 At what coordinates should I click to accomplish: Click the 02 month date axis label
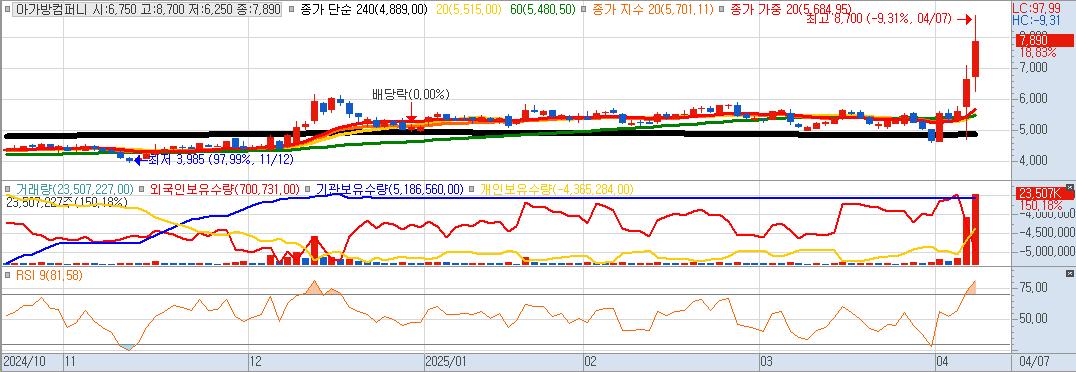(590, 360)
